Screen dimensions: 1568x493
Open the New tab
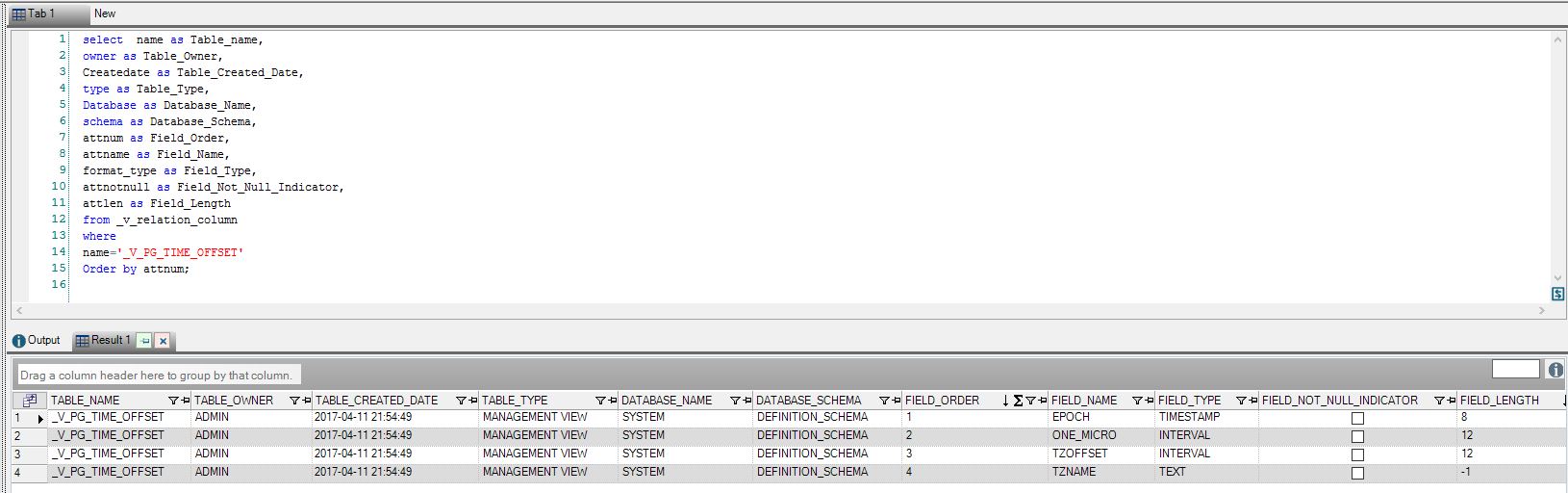pos(105,13)
